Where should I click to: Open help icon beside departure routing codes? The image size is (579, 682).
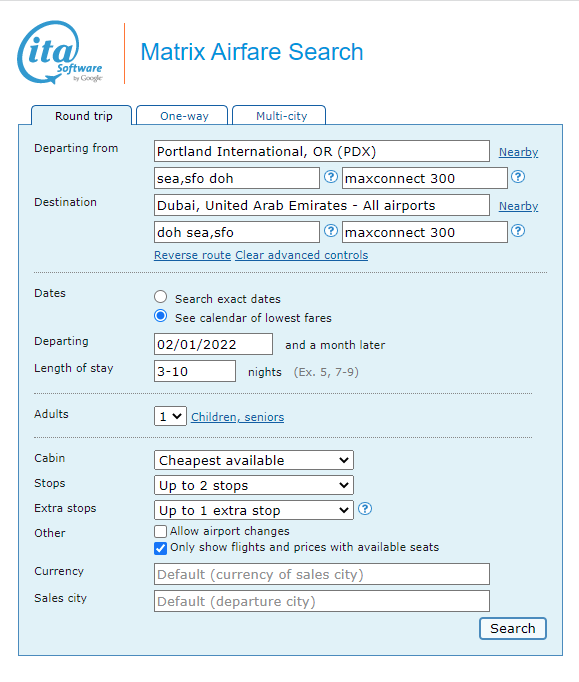click(331, 177)
